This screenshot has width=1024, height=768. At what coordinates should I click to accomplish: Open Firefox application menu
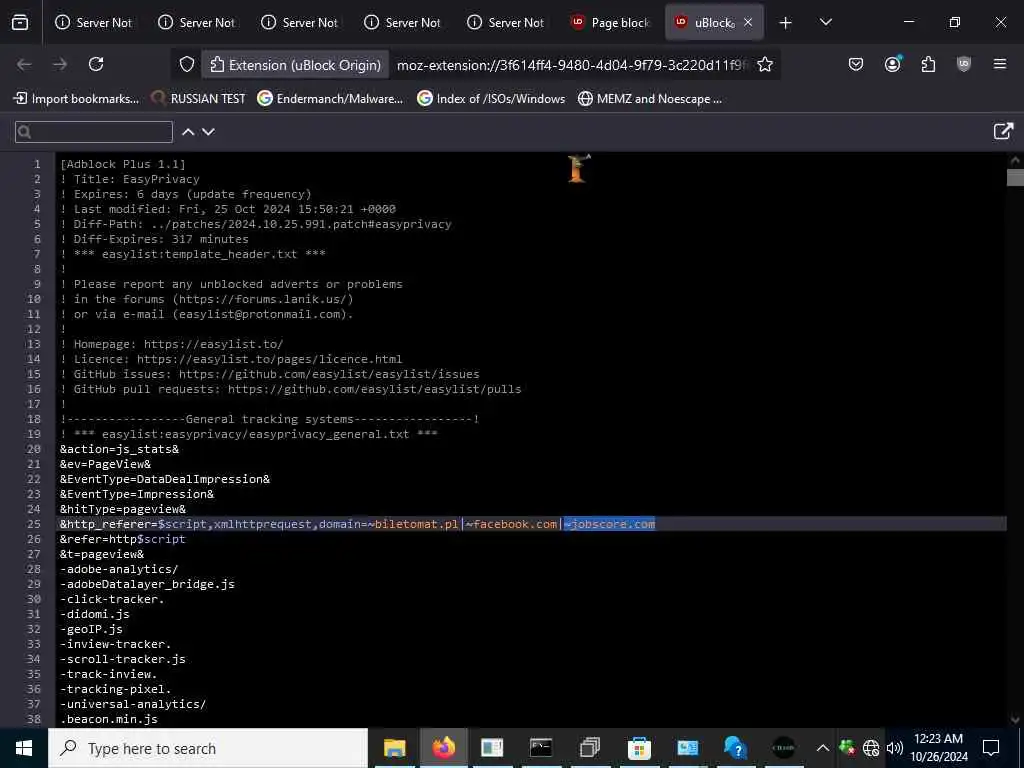click(x=1000, y=64)
